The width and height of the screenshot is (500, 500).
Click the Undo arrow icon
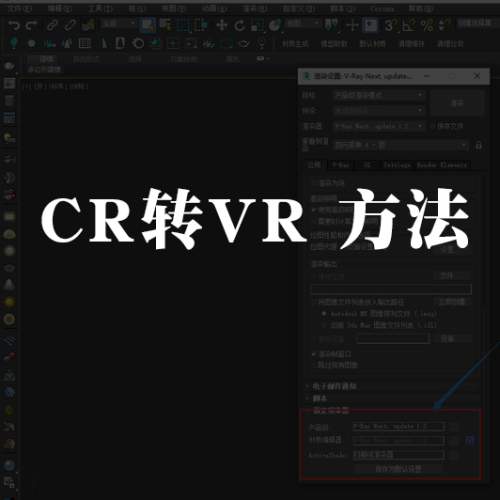tap(14, 25)
